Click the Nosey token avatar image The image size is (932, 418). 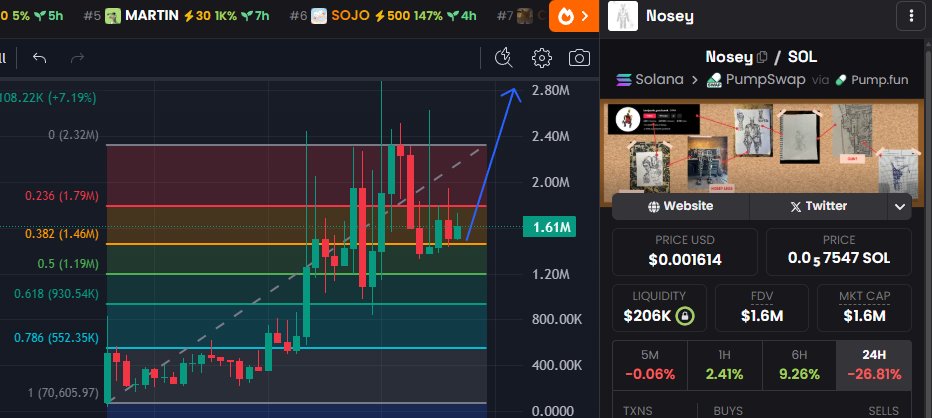click(623, 16)
